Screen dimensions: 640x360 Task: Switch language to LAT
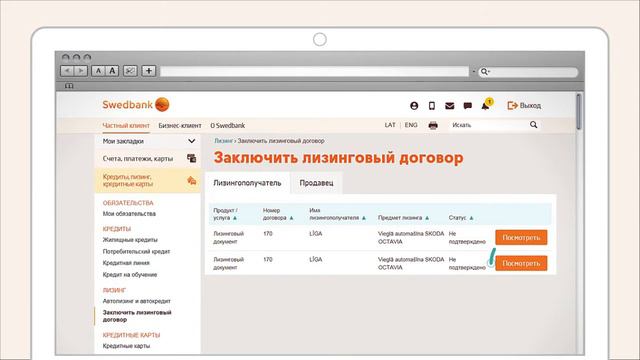(390, 125)
